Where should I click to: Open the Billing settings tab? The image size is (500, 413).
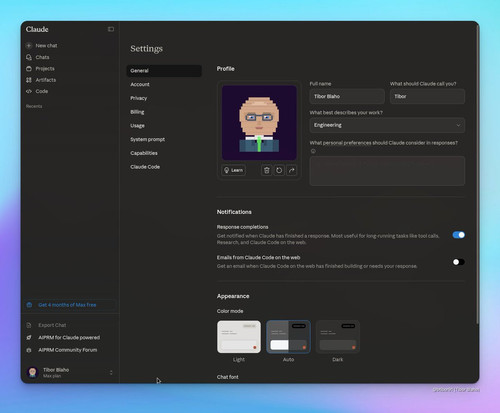pos(164,112)
